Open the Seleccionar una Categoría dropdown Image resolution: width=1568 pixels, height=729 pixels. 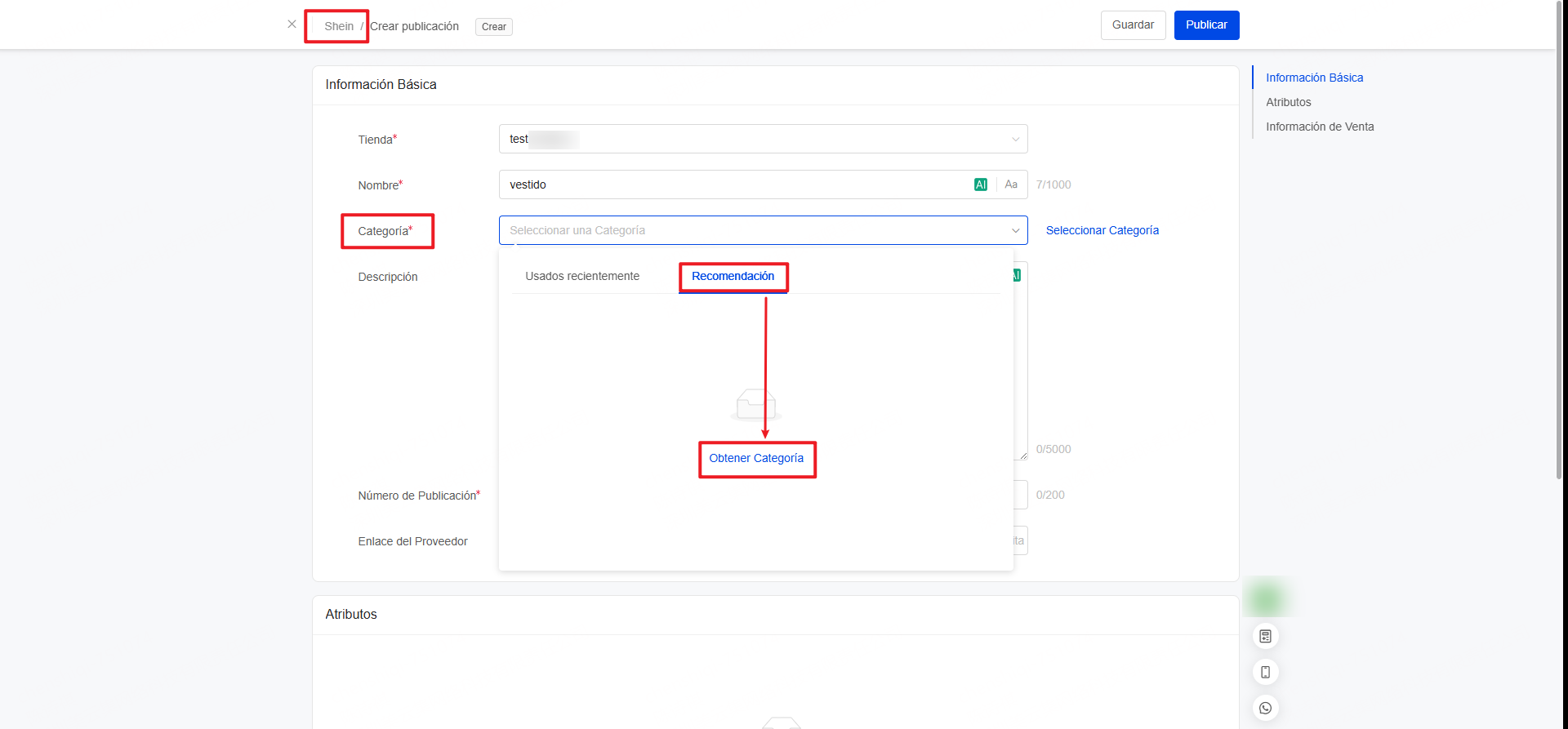pos(763,230)
